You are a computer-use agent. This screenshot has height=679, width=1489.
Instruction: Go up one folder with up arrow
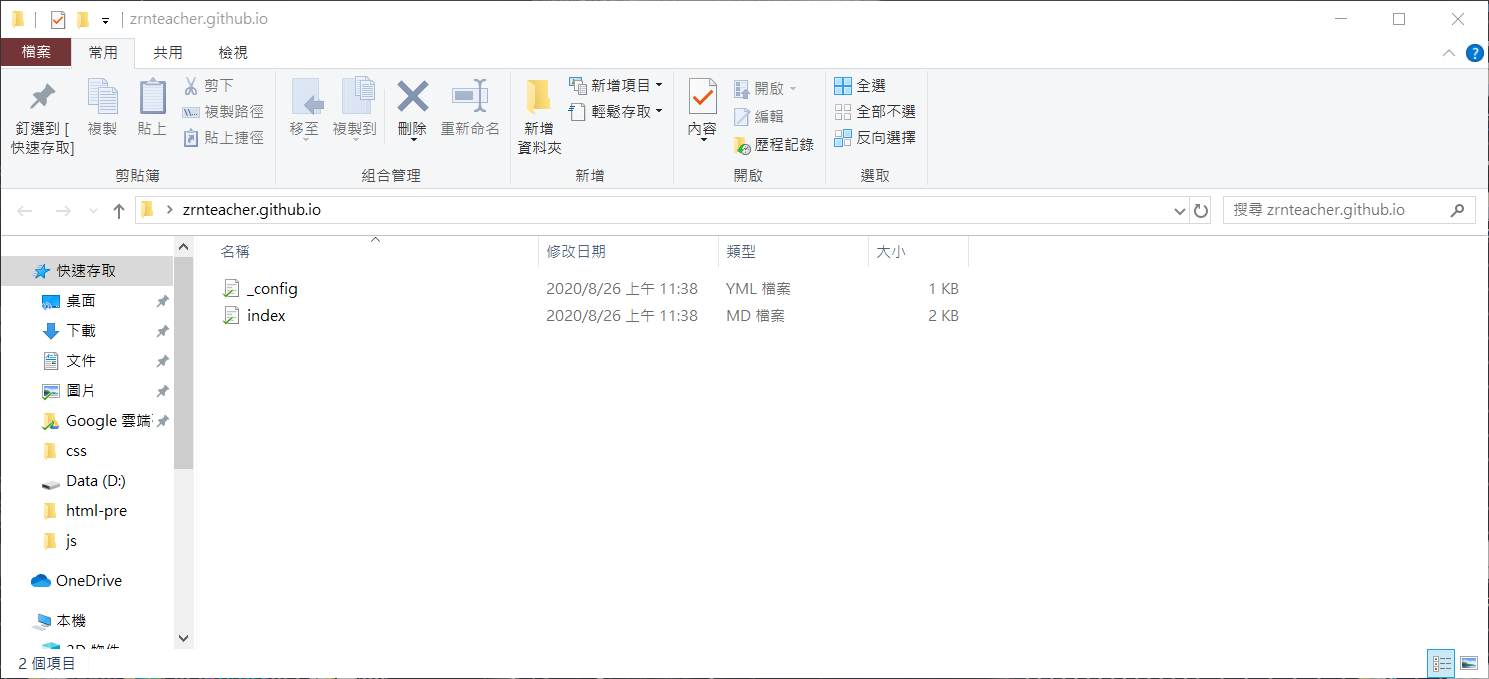point(119,211)
